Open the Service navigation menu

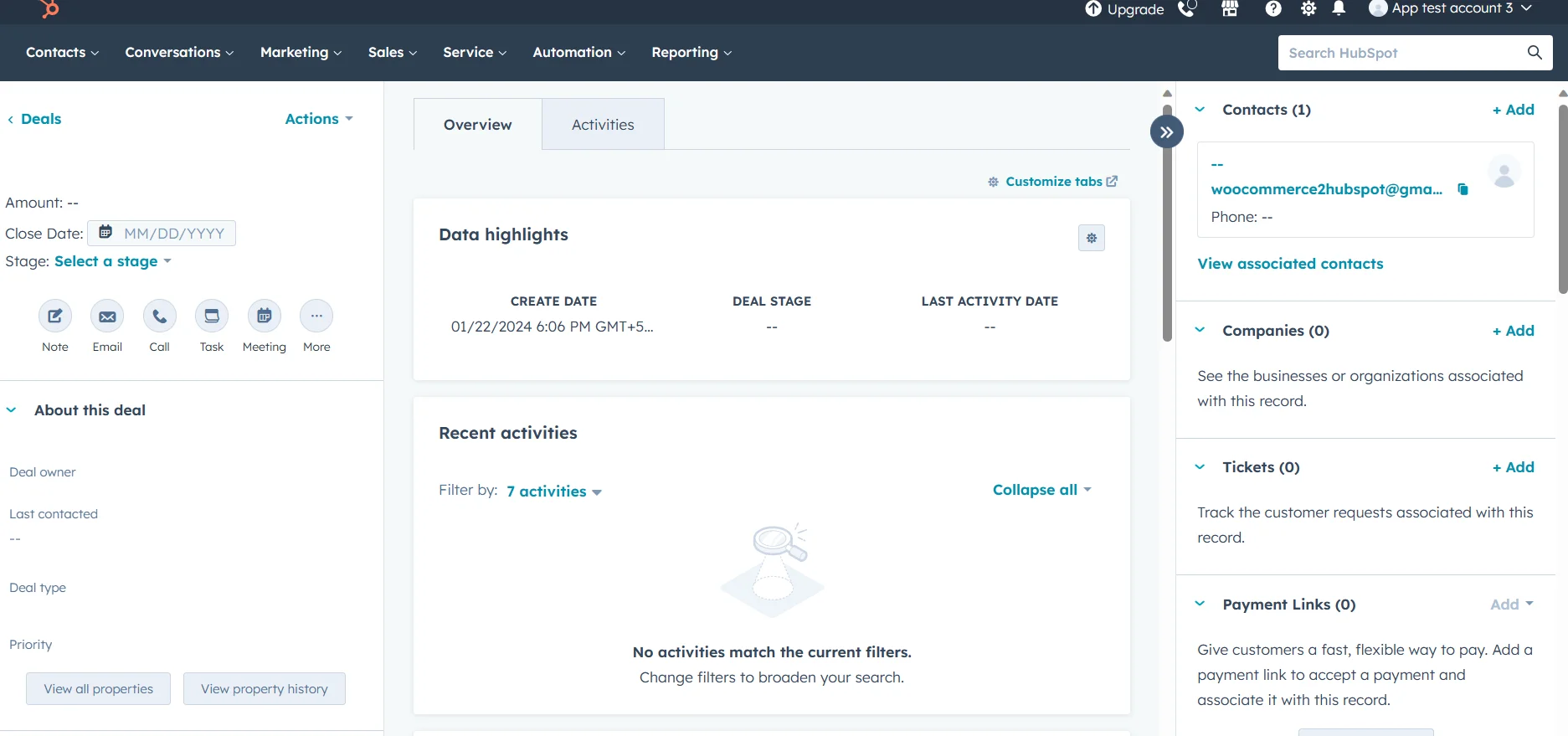(x=475, y=52)
